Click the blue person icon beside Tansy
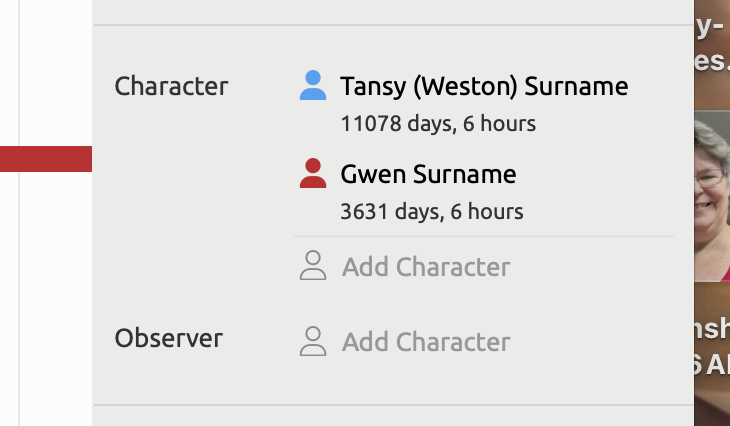The height and width of the screenshot is (426, 730). coord(313,86)
